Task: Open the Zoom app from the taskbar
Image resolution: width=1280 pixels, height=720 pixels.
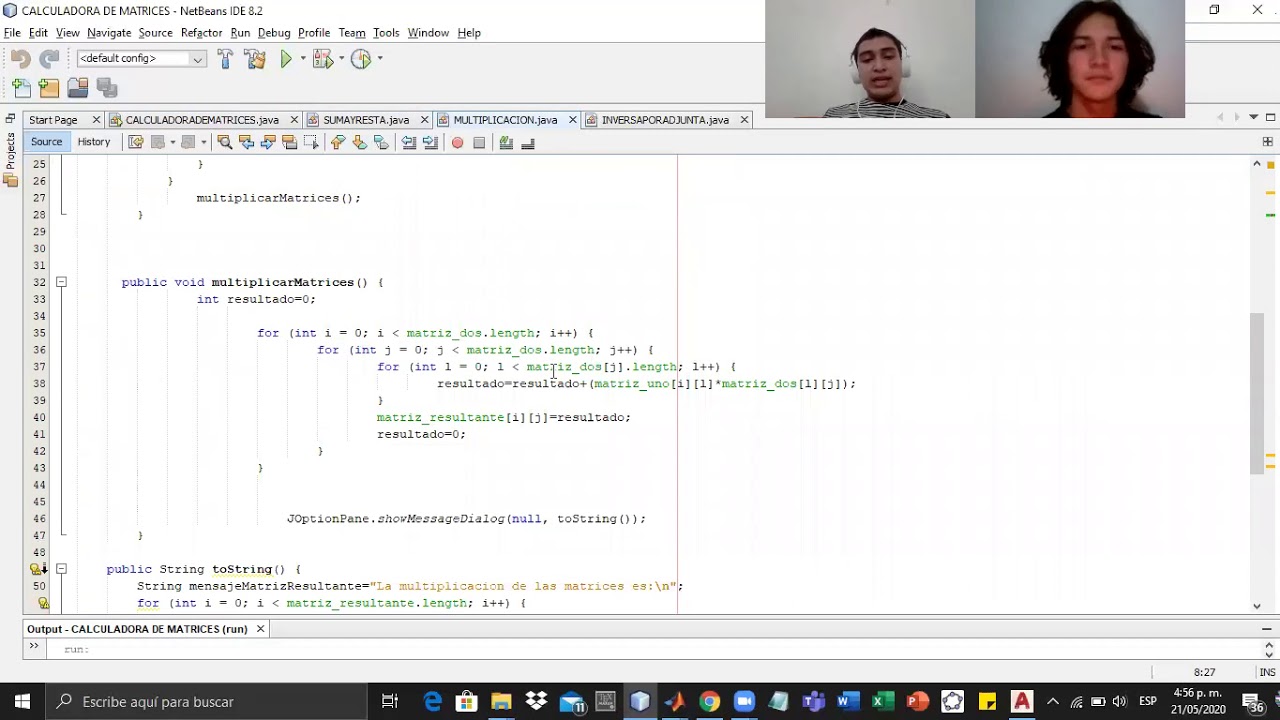Action: click(x=744, y=702)
